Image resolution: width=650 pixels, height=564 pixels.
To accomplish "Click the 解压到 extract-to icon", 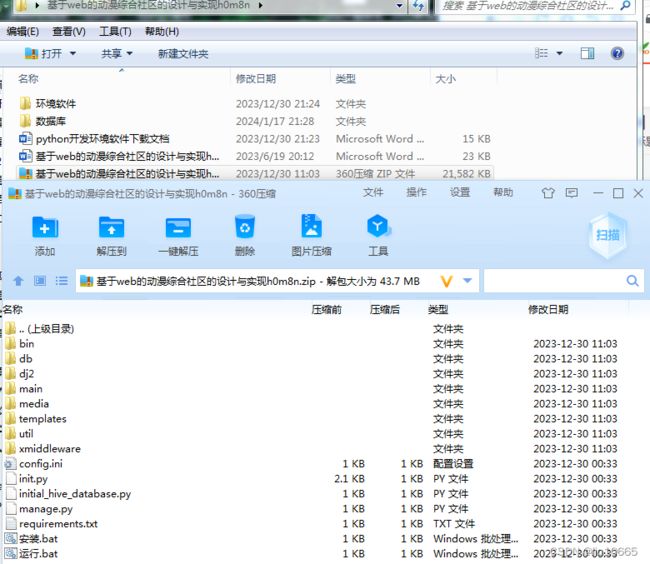I will coord(112,227).
